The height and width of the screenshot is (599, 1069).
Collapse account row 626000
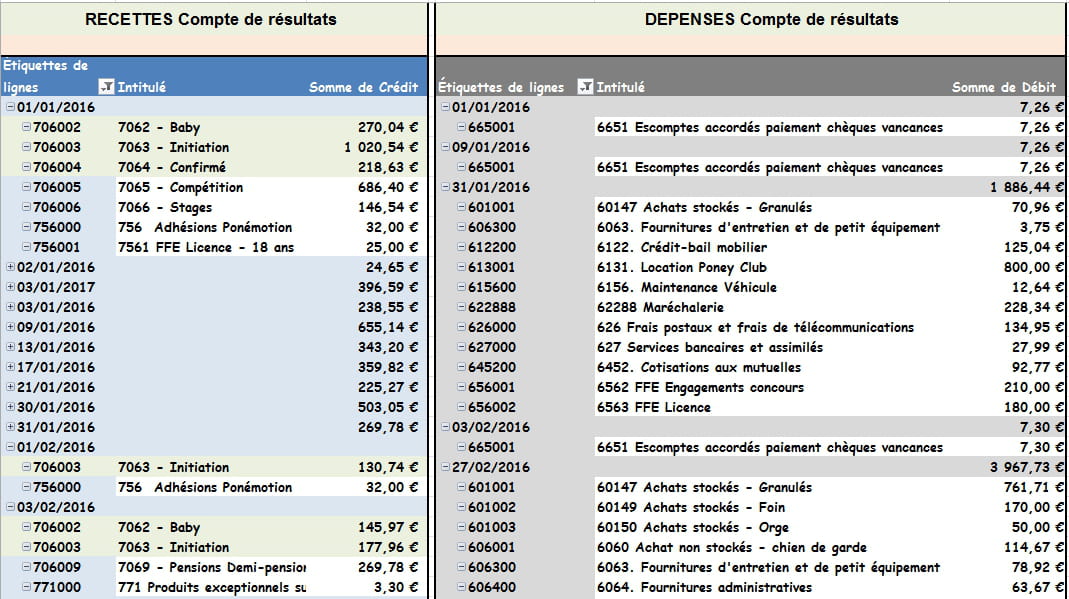(461, 327)
